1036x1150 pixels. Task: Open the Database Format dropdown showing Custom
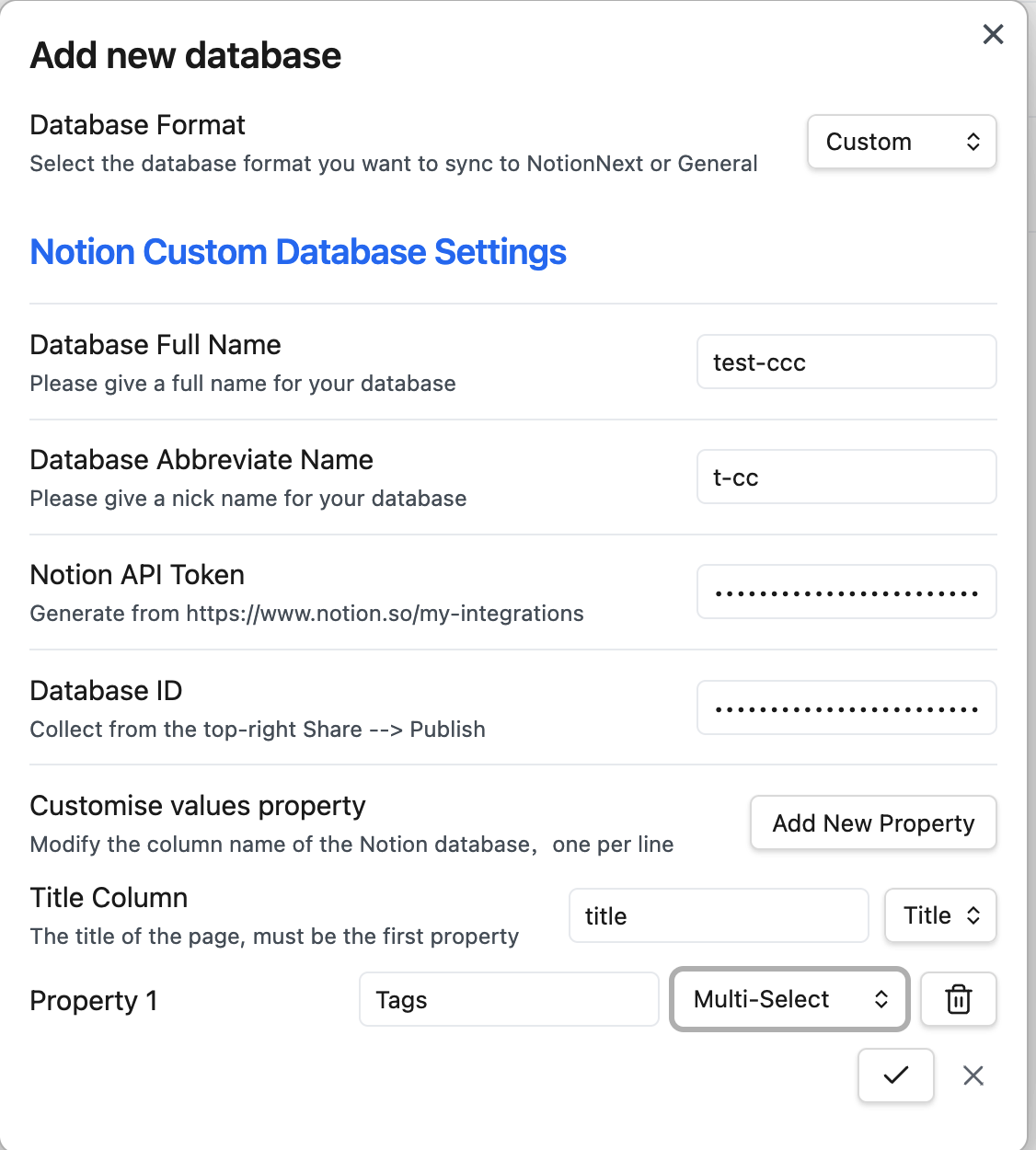tap(901, 142)
